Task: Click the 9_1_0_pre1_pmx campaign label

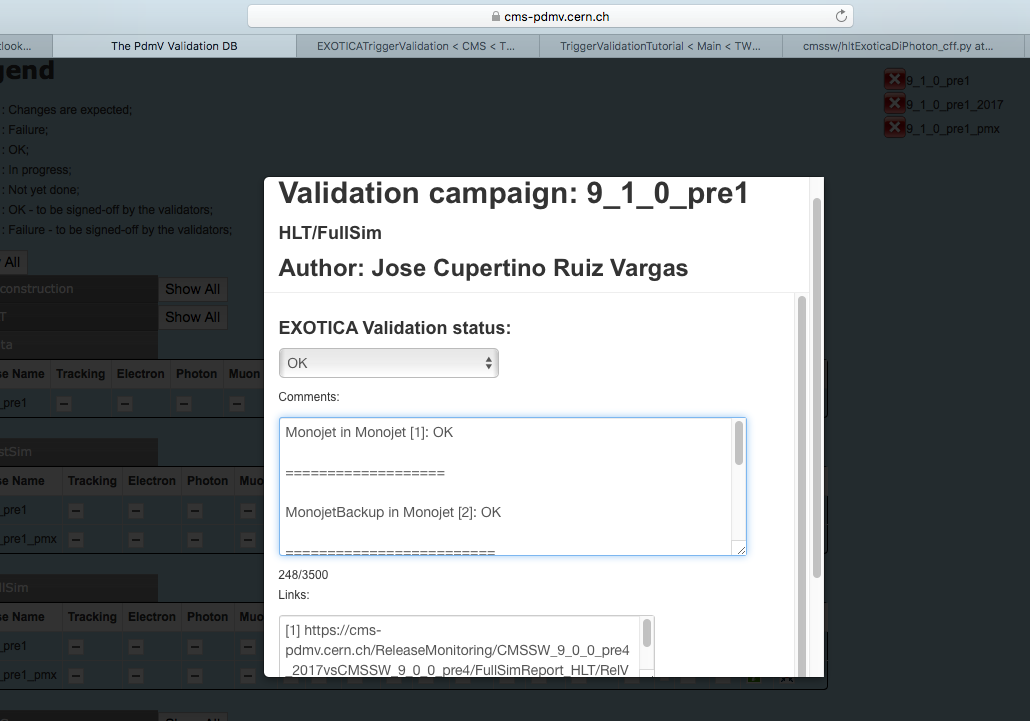Action: click(953, 129)
